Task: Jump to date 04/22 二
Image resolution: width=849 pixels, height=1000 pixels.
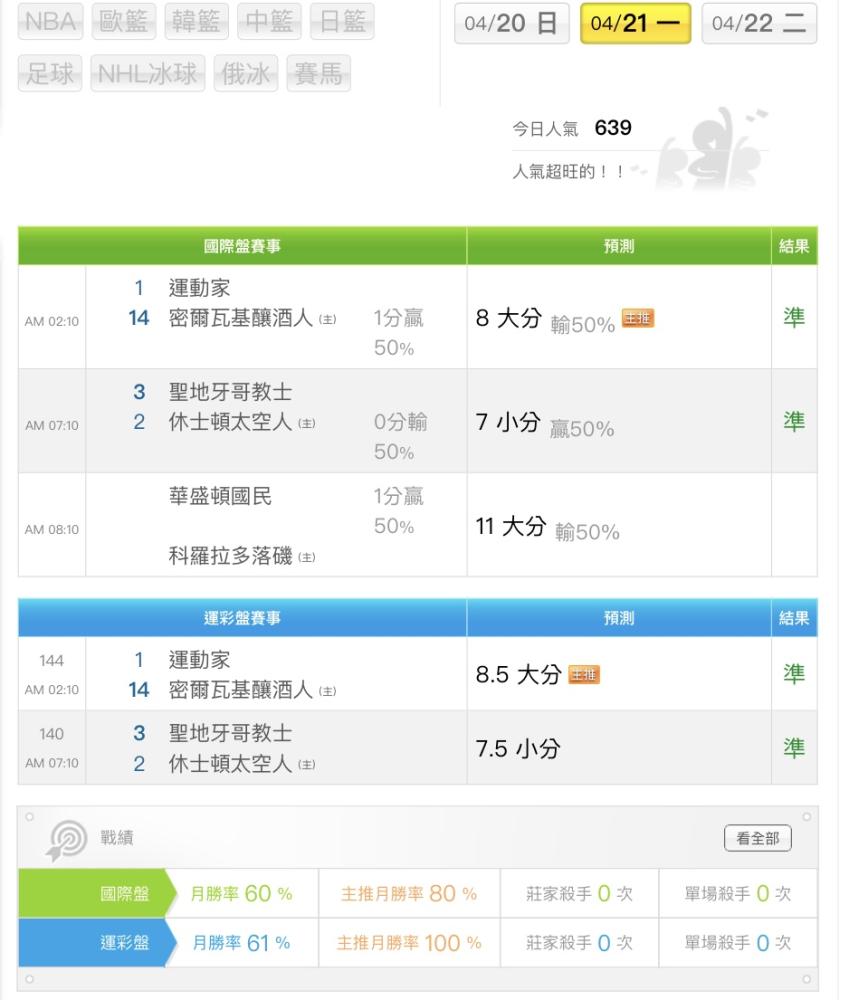Action: 759,24
